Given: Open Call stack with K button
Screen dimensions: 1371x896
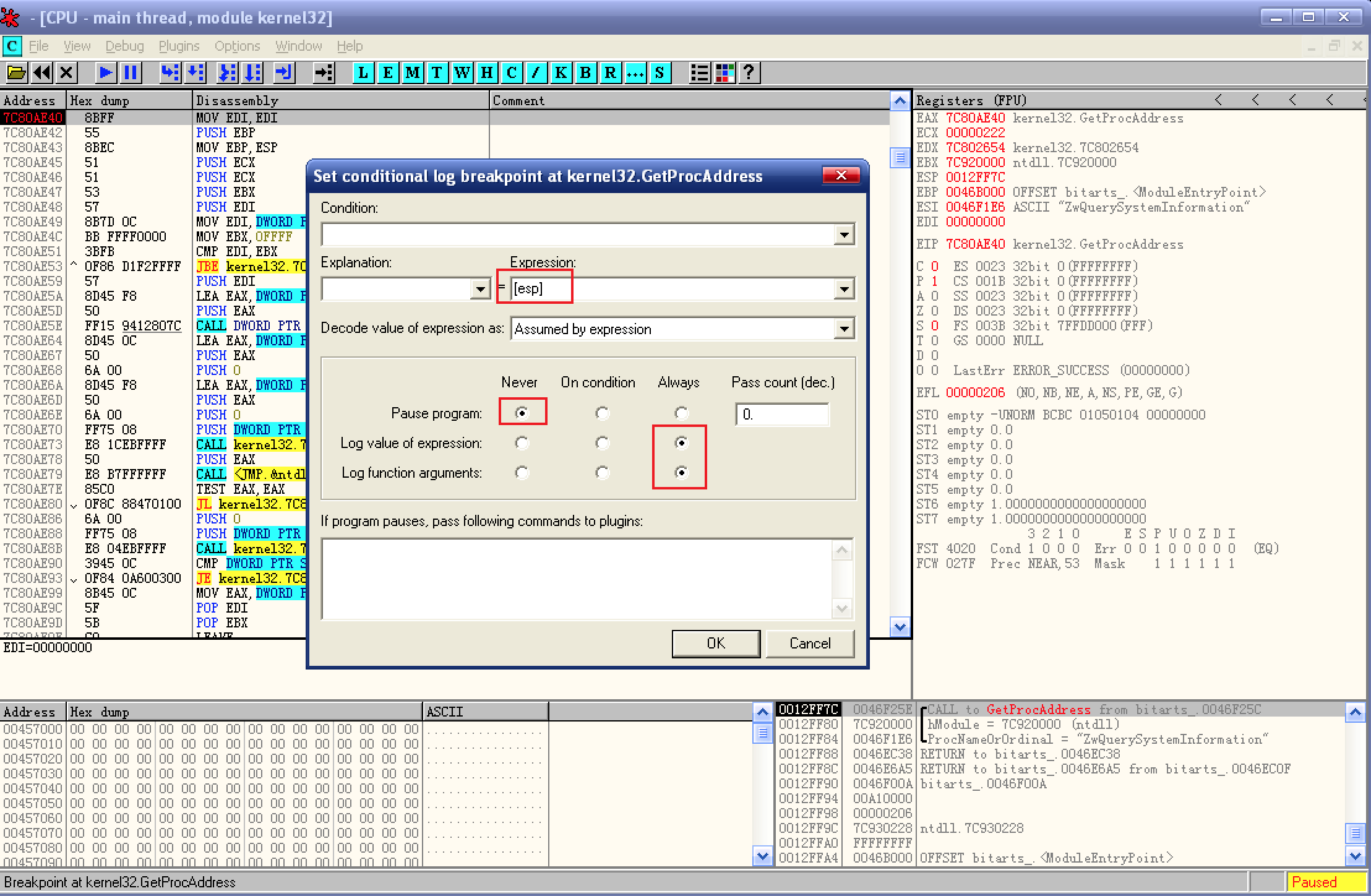Looking at the screenshot, I should (x=561, y=73).
